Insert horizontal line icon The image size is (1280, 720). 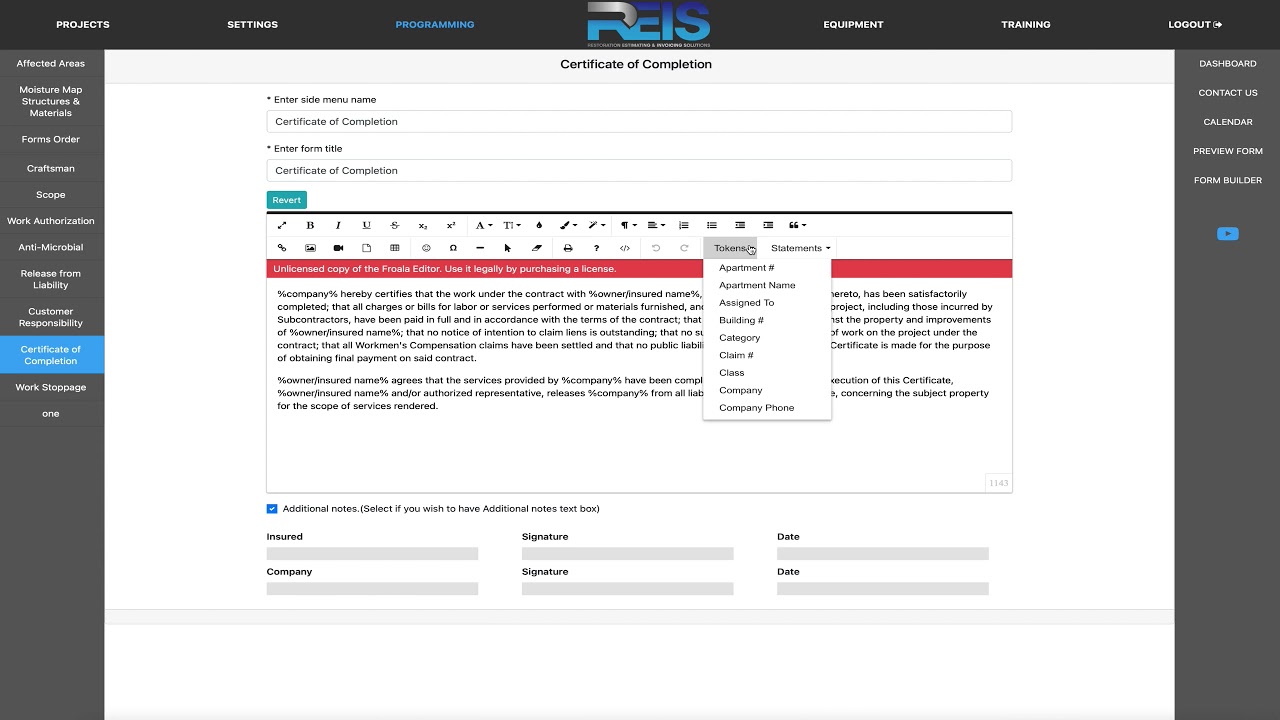click(x=480, y=248)
